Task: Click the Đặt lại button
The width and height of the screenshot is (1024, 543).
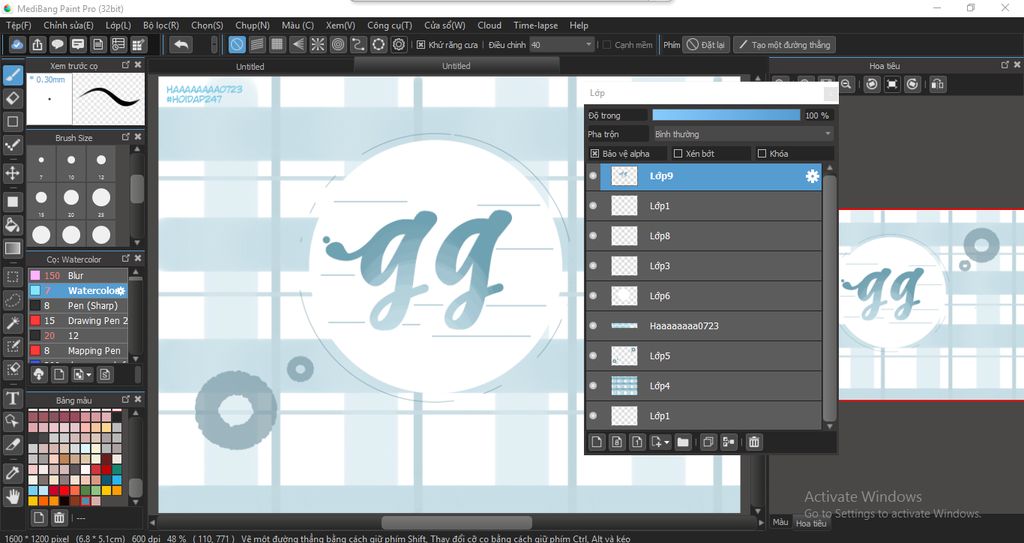Action: [x=707, y=44]
